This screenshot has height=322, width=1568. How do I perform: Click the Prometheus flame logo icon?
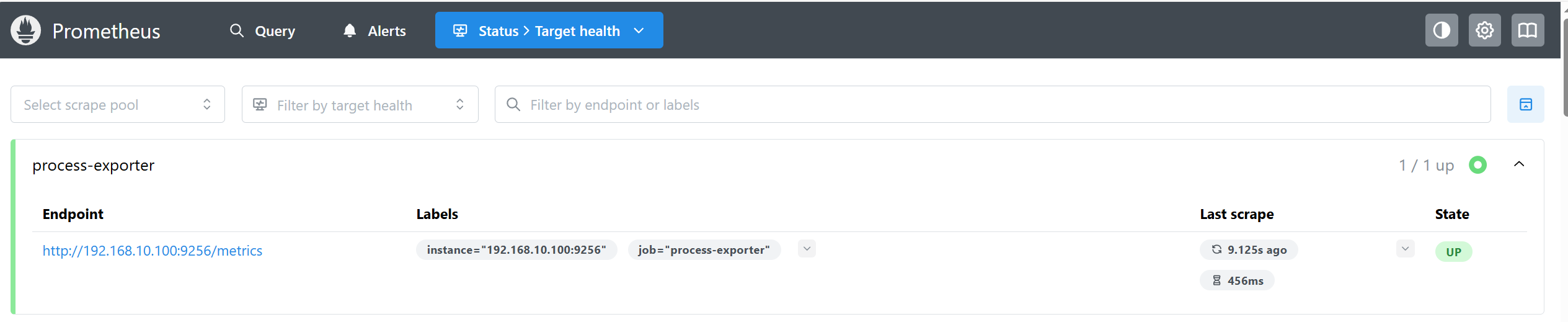pos(26,30)
